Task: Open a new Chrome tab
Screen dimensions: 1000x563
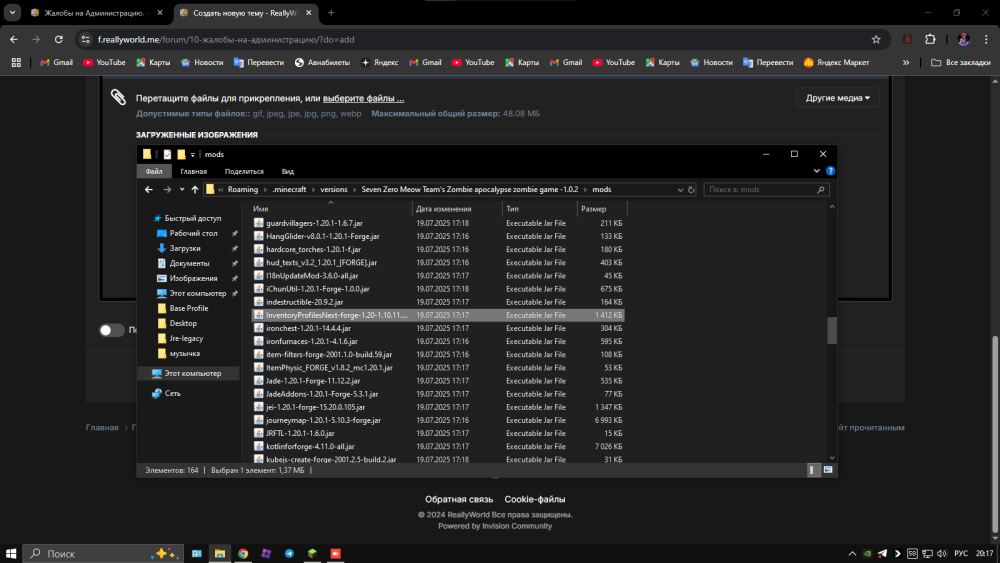Action: (331, 13)
